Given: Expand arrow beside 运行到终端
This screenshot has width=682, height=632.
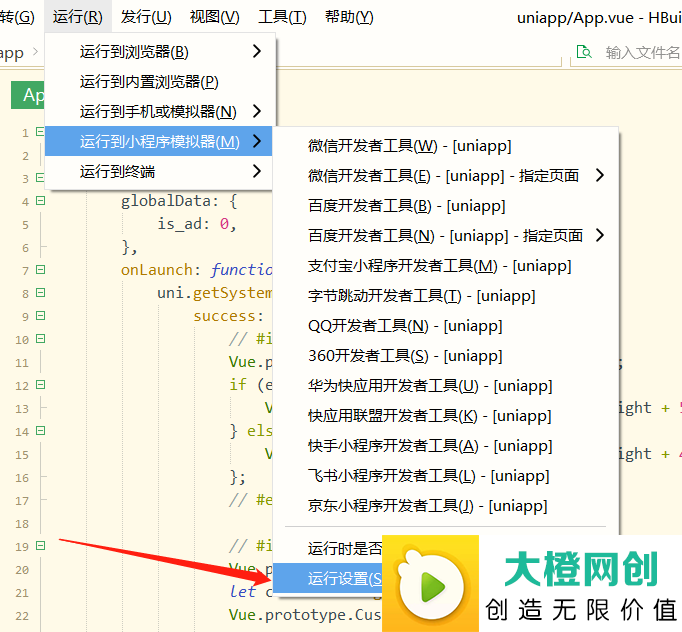Looking at the screenshot, I should coord(257,171).
